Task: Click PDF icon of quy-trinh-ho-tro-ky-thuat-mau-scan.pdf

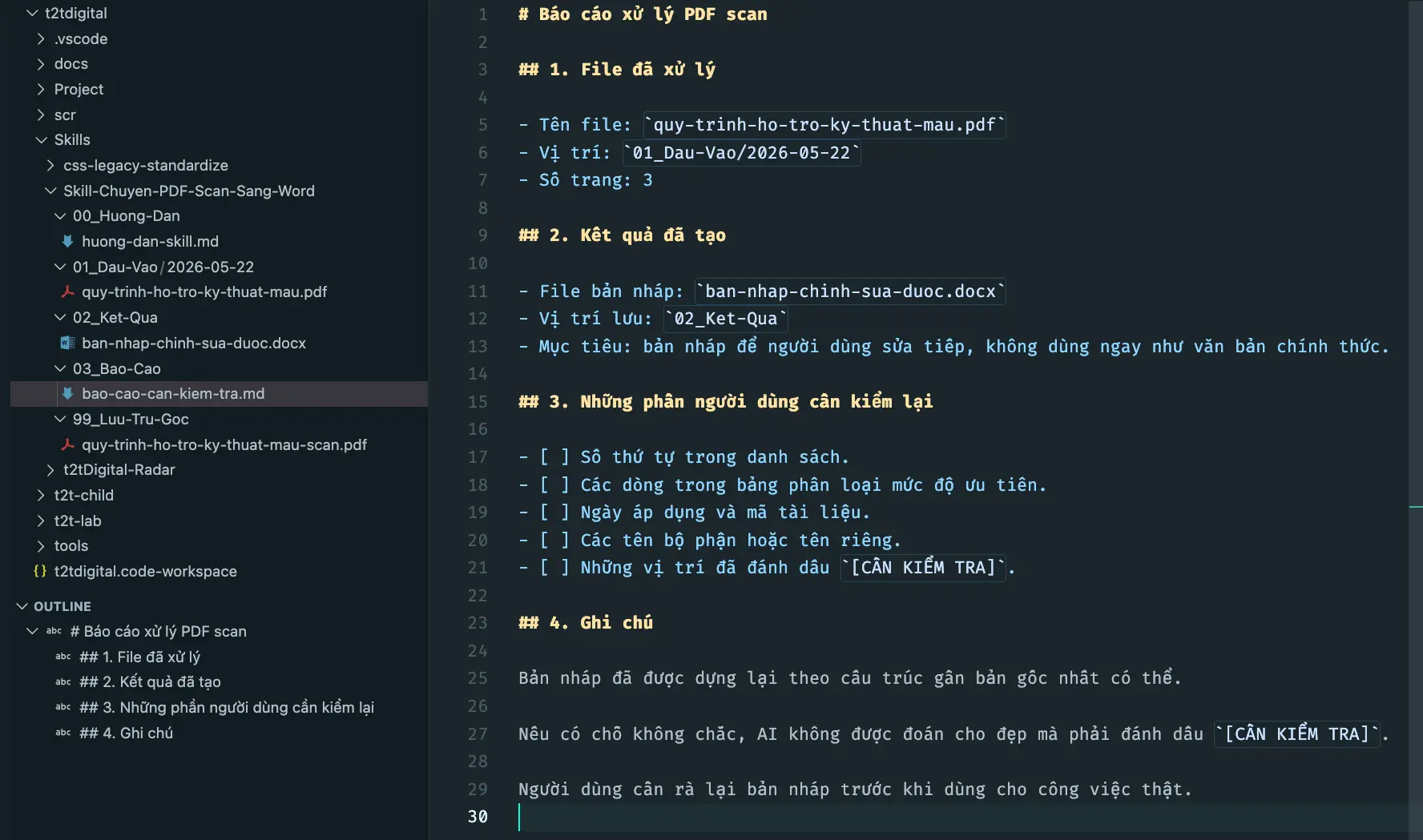Action: click(x=68, y=444)
